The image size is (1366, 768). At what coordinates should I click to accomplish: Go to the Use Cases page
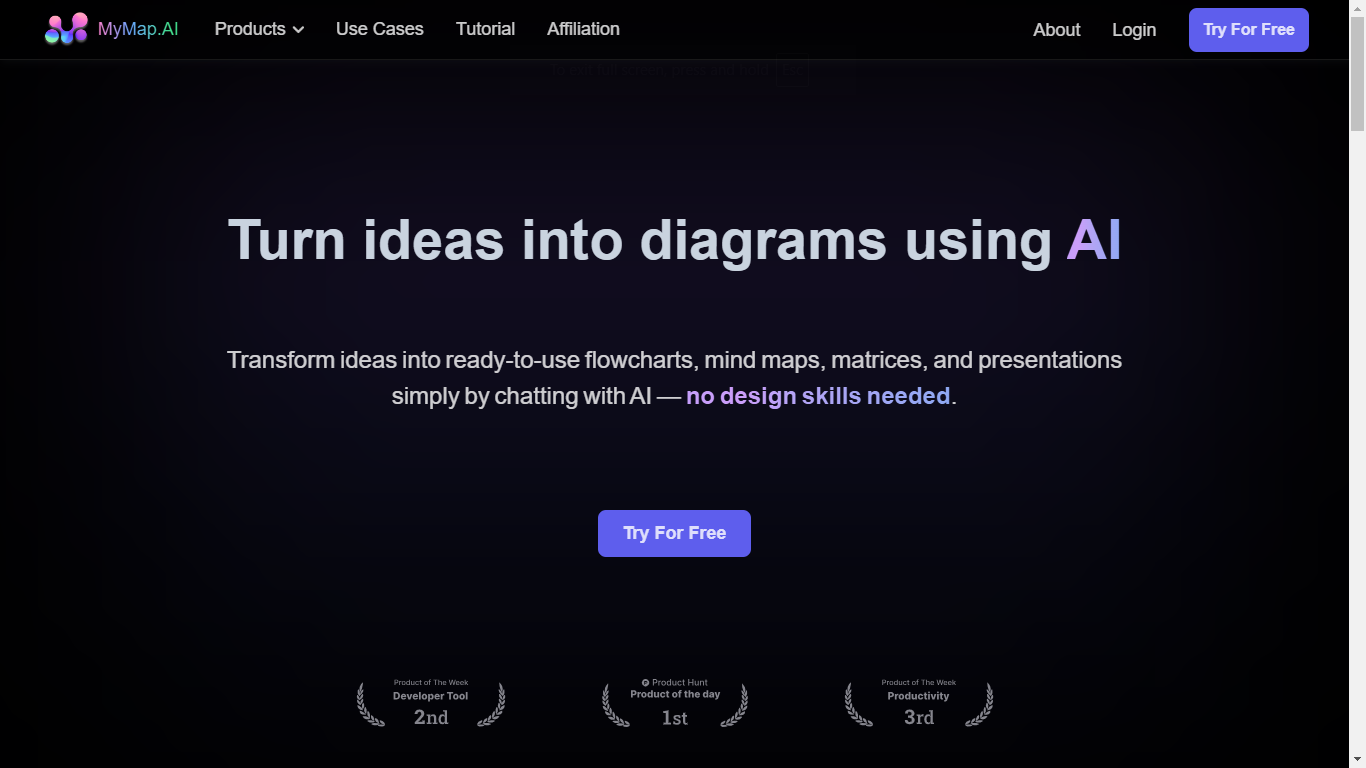379,29
